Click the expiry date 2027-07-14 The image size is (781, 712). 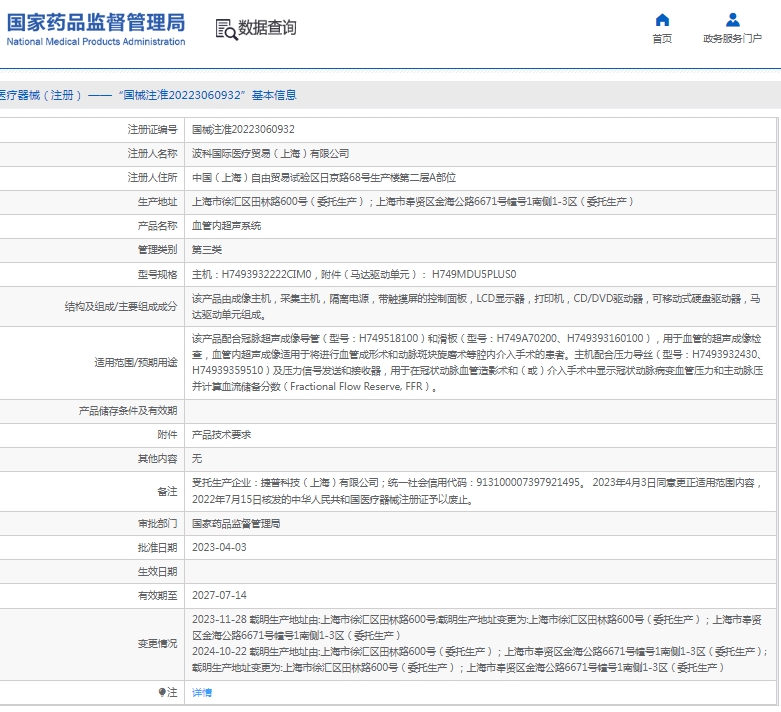[x=219, y=595]
